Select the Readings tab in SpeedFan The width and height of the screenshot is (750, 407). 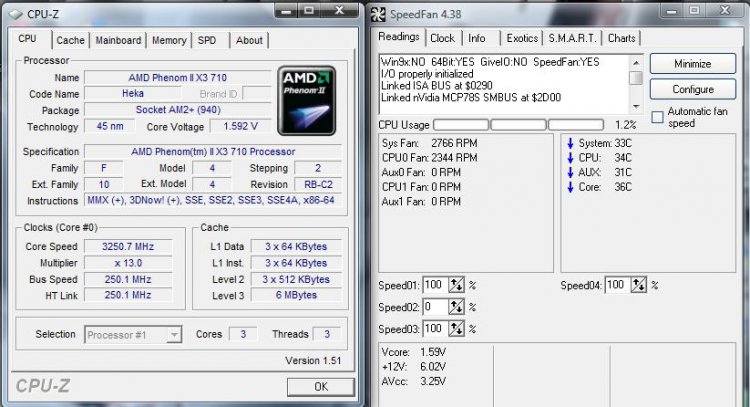click(398, 37)
